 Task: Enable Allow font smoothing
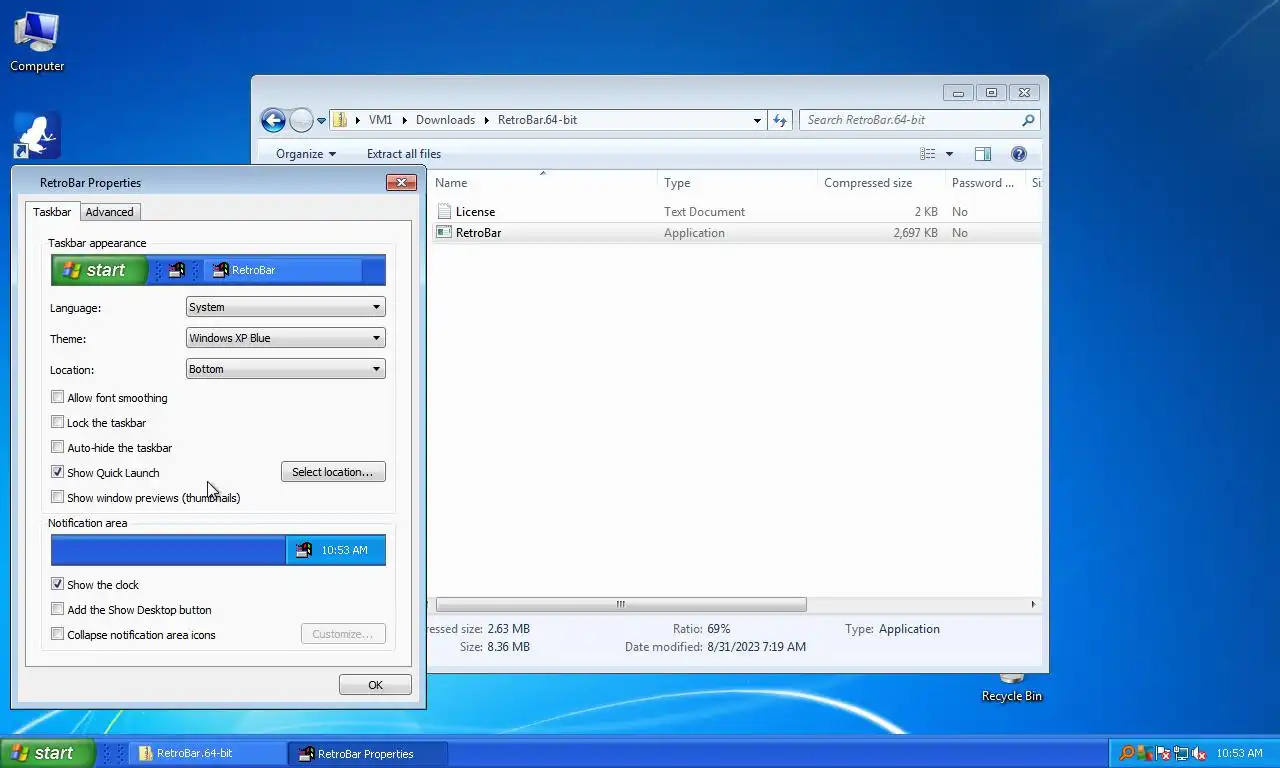[57, 398]
